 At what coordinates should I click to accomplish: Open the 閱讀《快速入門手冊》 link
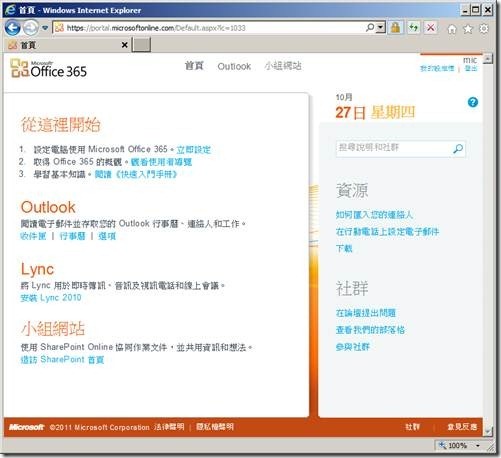(136, 174)
